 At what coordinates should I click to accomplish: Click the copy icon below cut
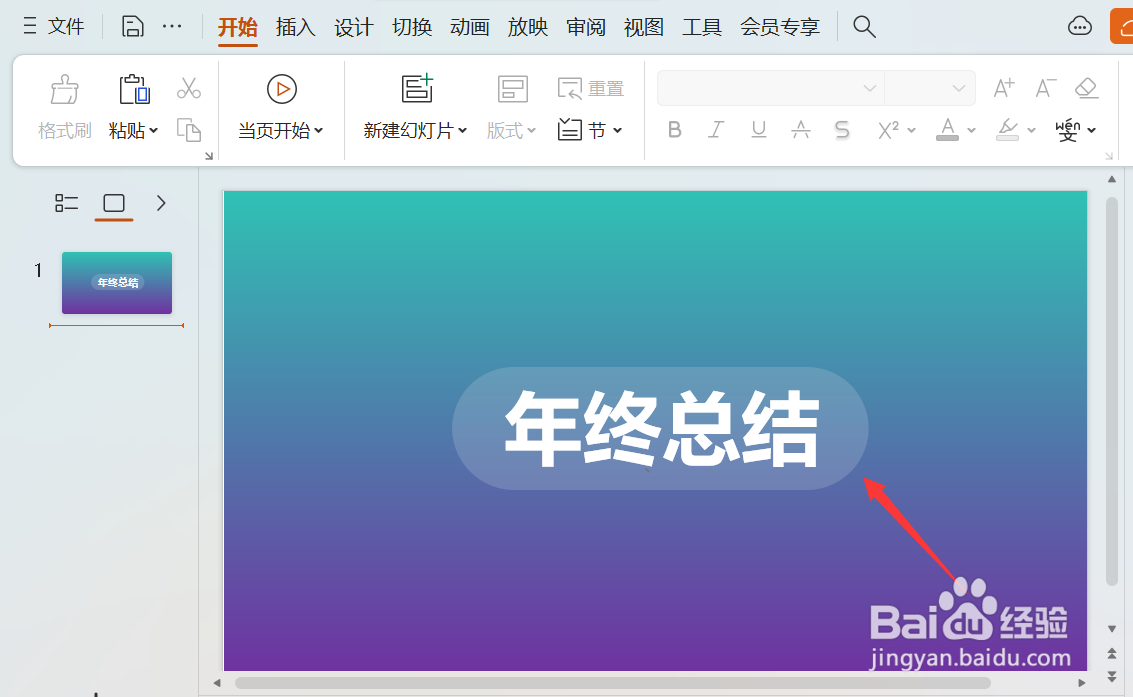[x=189, y=130]
